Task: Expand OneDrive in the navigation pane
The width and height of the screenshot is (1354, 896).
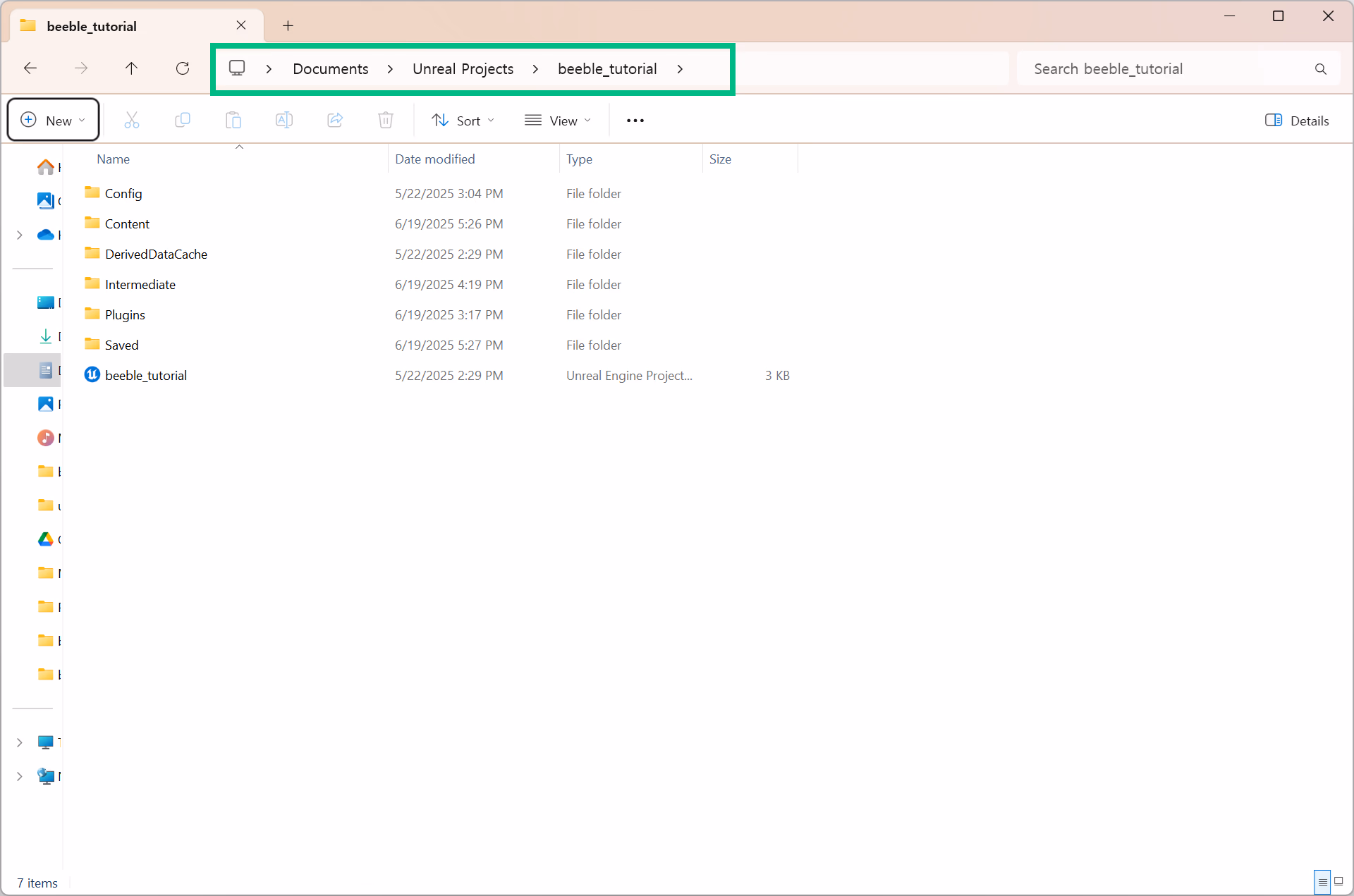Action: (20, 235)
